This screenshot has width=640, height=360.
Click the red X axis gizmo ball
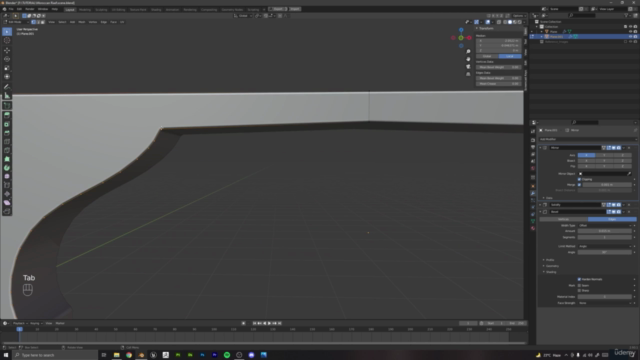coord(469,38)
